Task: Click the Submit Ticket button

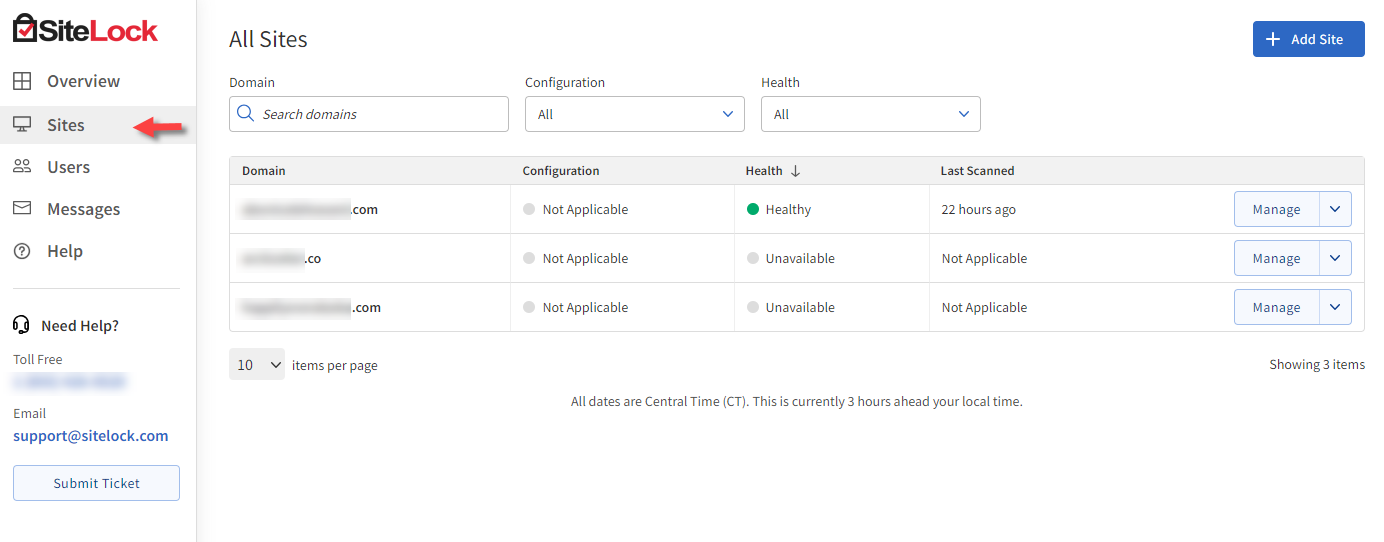Action: coord(96,483)
